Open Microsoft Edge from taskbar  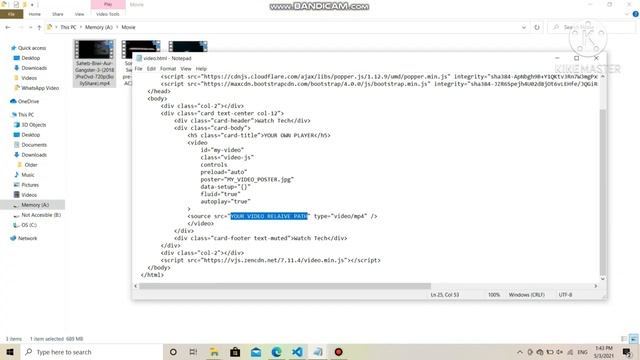pos(276,352)
